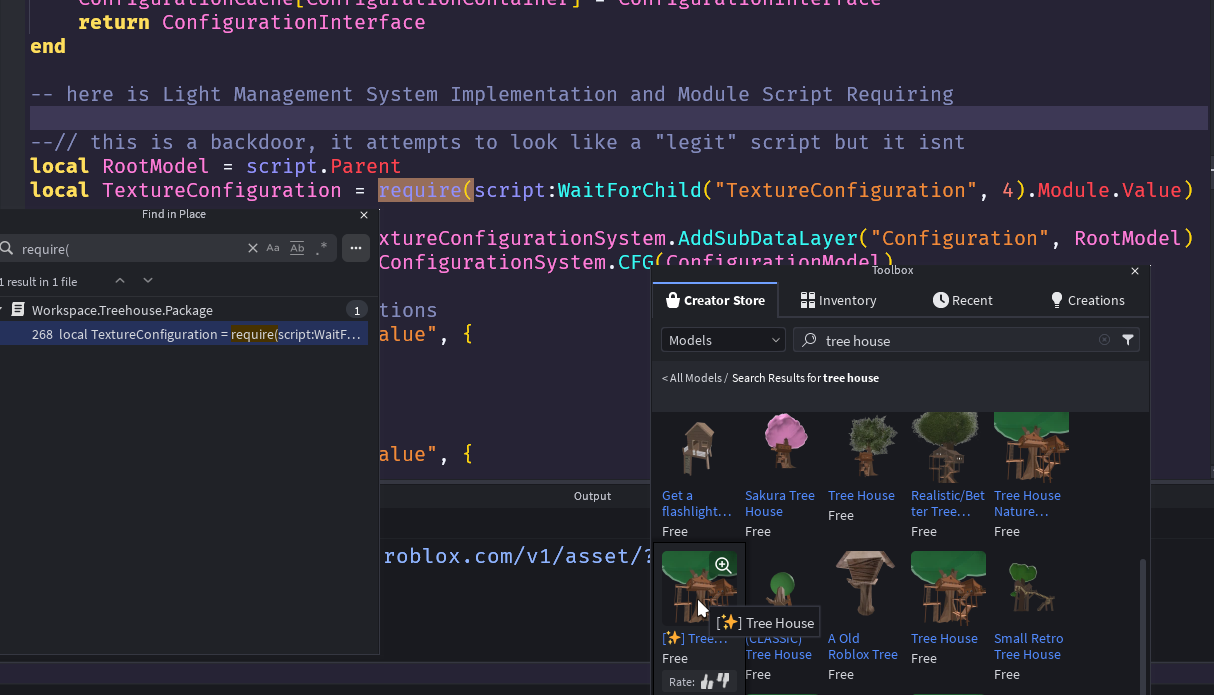Viewport: 1214px width, 695px height.
Task: Select the Small Retro Tree House thumbnail
Action: point(1027,588)
